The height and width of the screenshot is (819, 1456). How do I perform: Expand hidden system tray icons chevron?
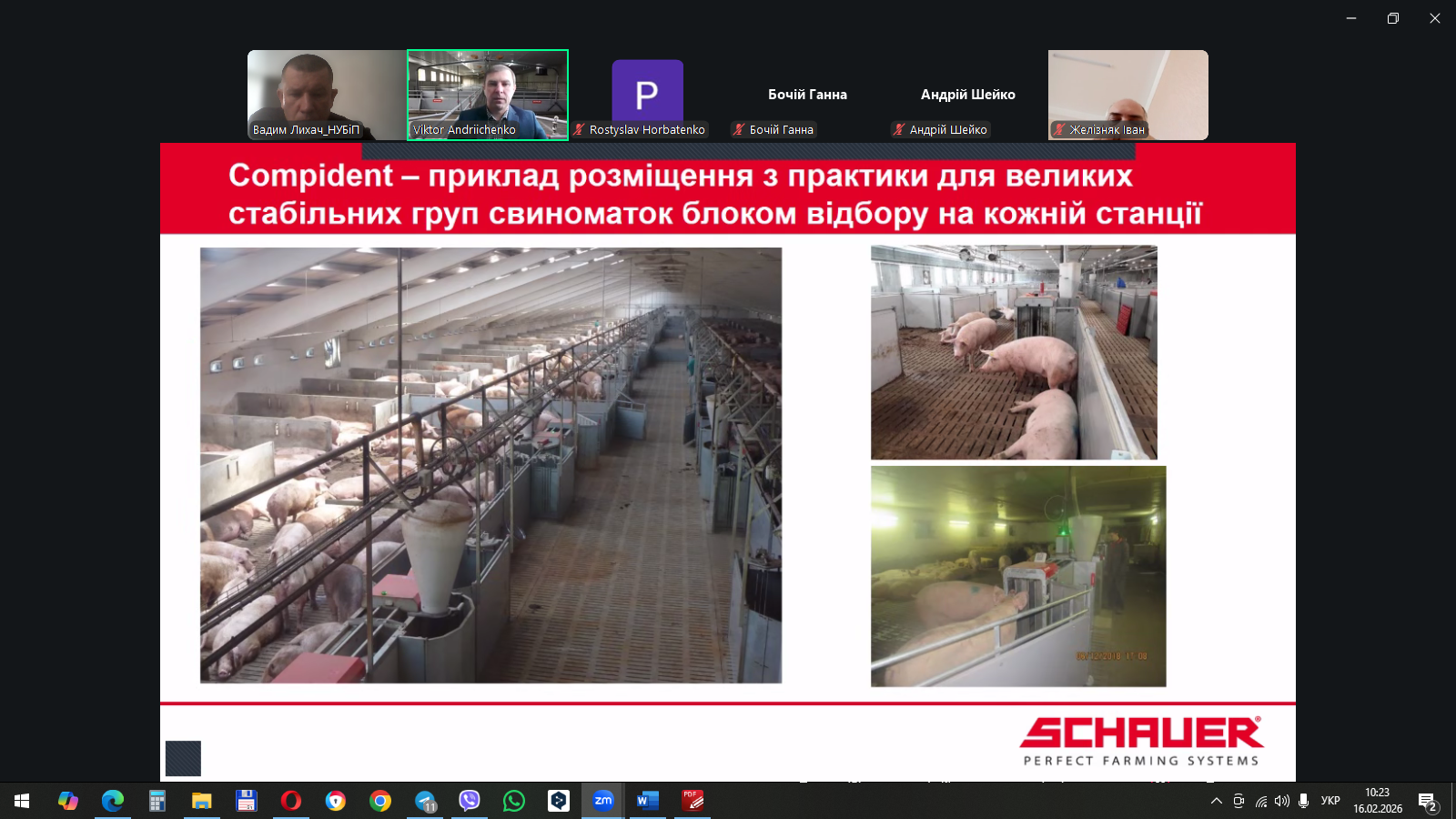1217,801
